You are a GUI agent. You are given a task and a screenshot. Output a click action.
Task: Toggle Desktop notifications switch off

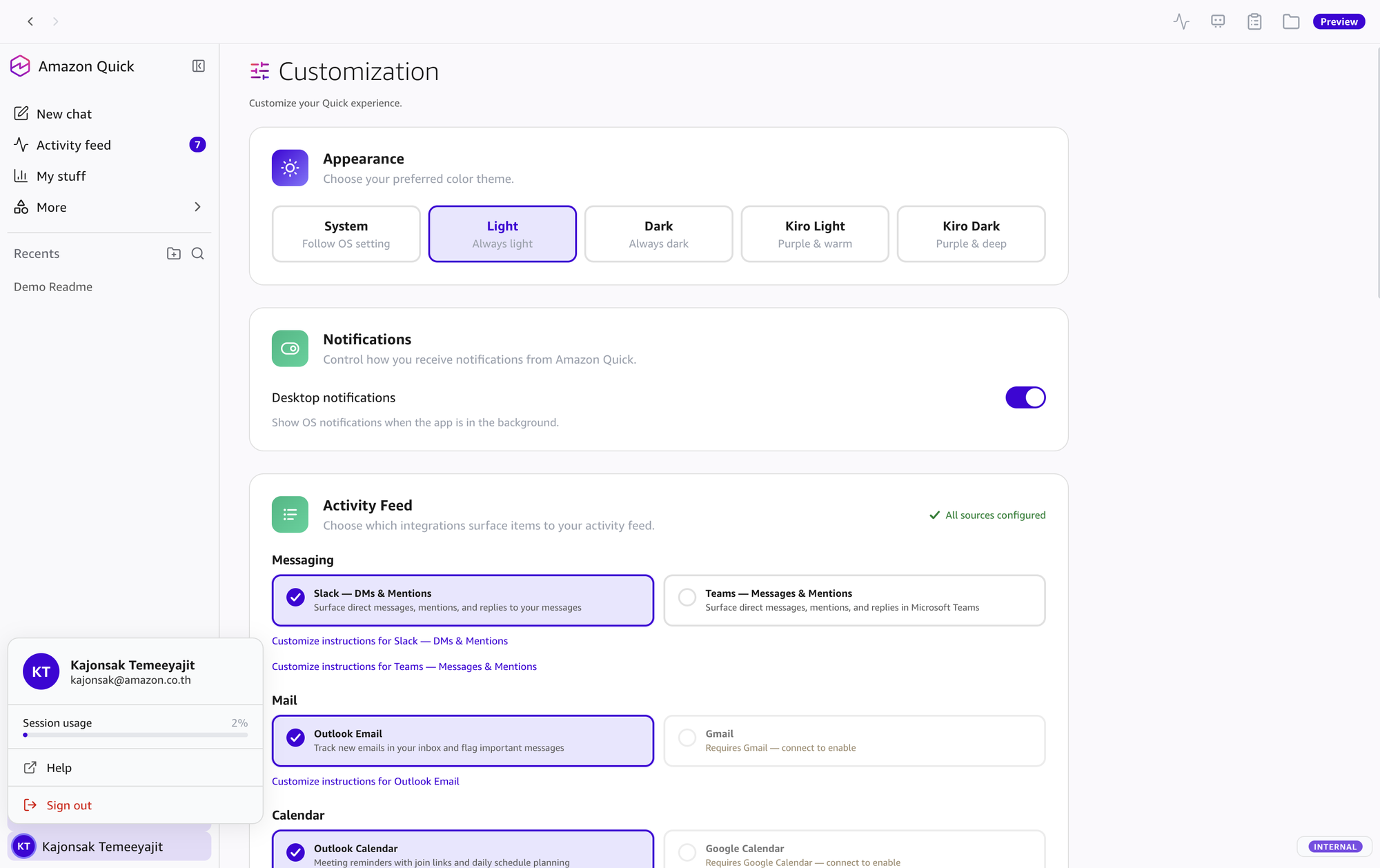(x=1025, y=397)
